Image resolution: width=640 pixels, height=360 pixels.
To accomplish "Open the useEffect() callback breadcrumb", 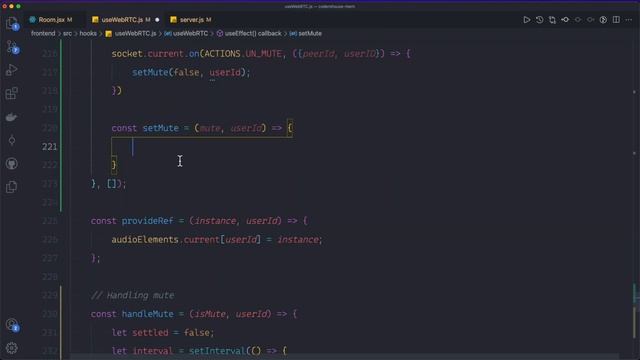I will coord(249,33).
